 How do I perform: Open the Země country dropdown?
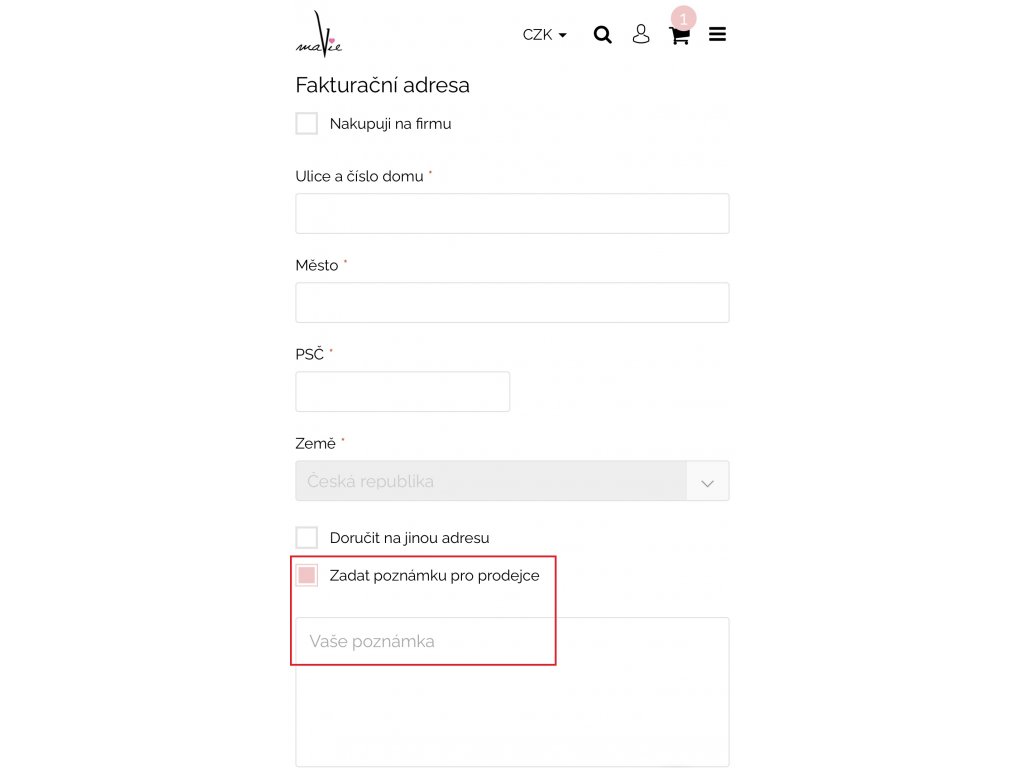pyautogui.click(x=491, y=481)
